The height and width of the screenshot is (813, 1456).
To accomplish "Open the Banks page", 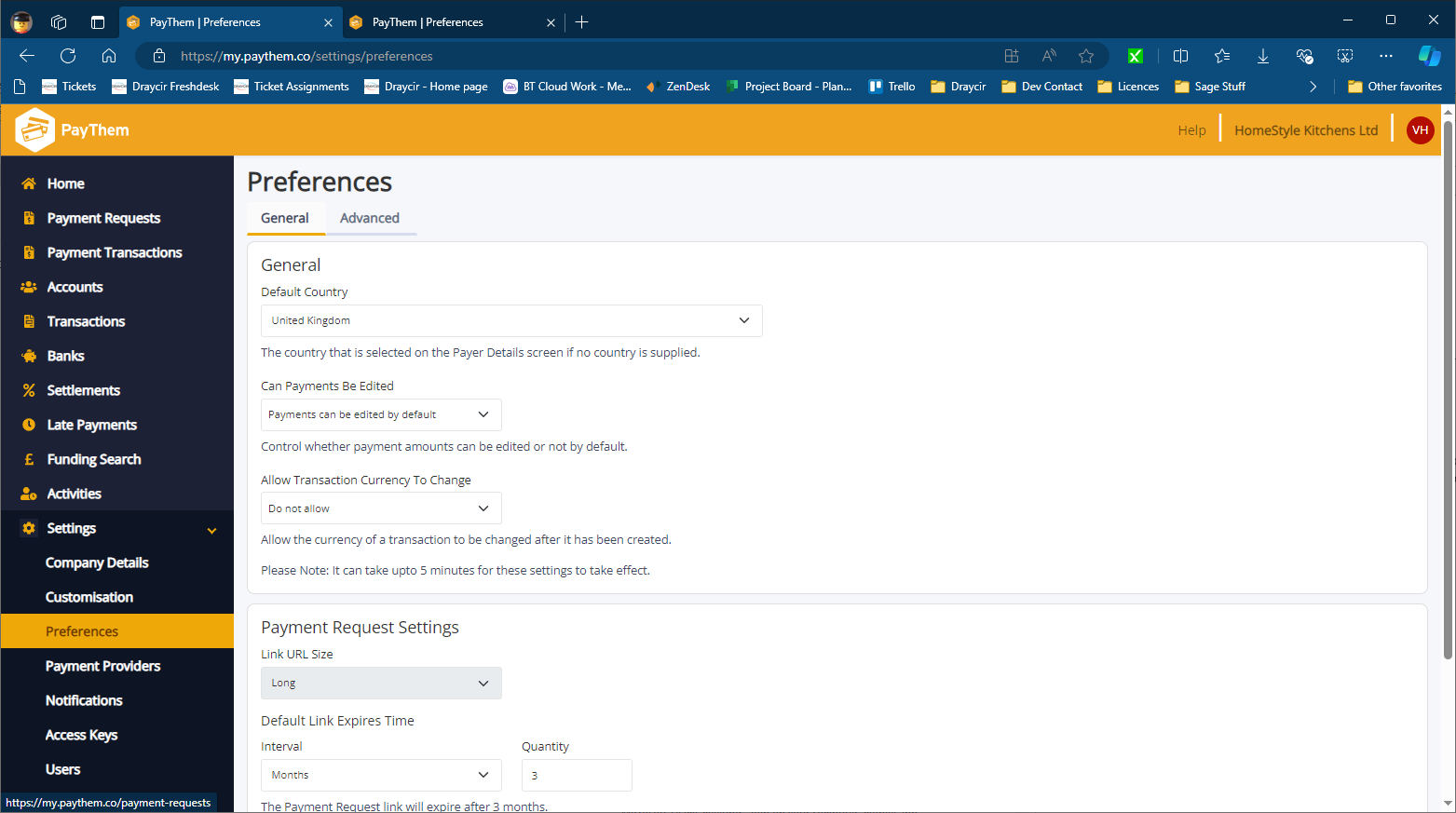I will [x=65, y=356].
